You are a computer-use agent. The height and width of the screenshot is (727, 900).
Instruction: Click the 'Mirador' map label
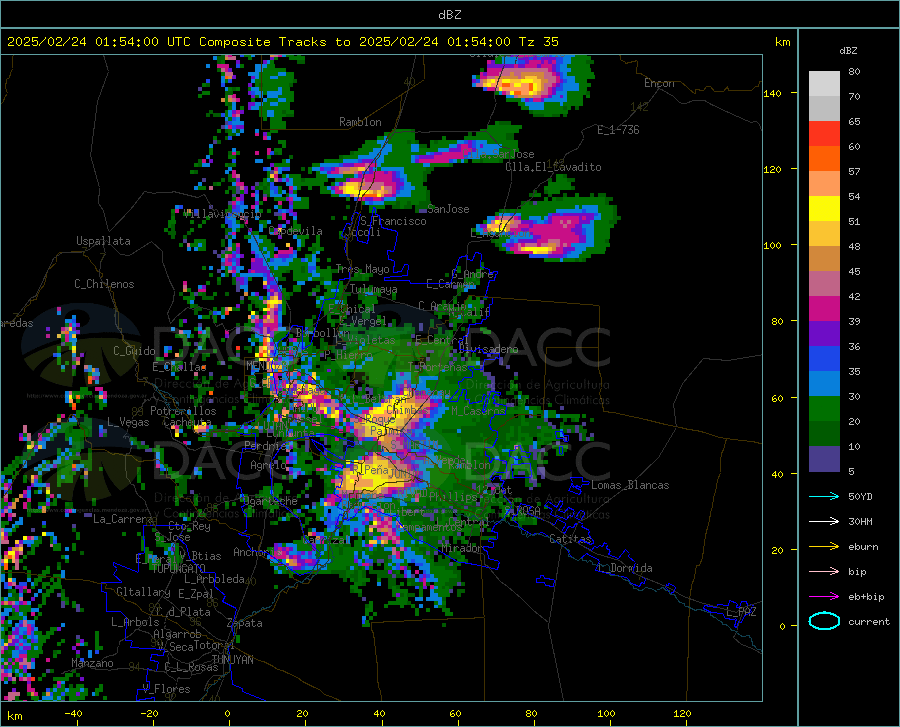point(461,548)
